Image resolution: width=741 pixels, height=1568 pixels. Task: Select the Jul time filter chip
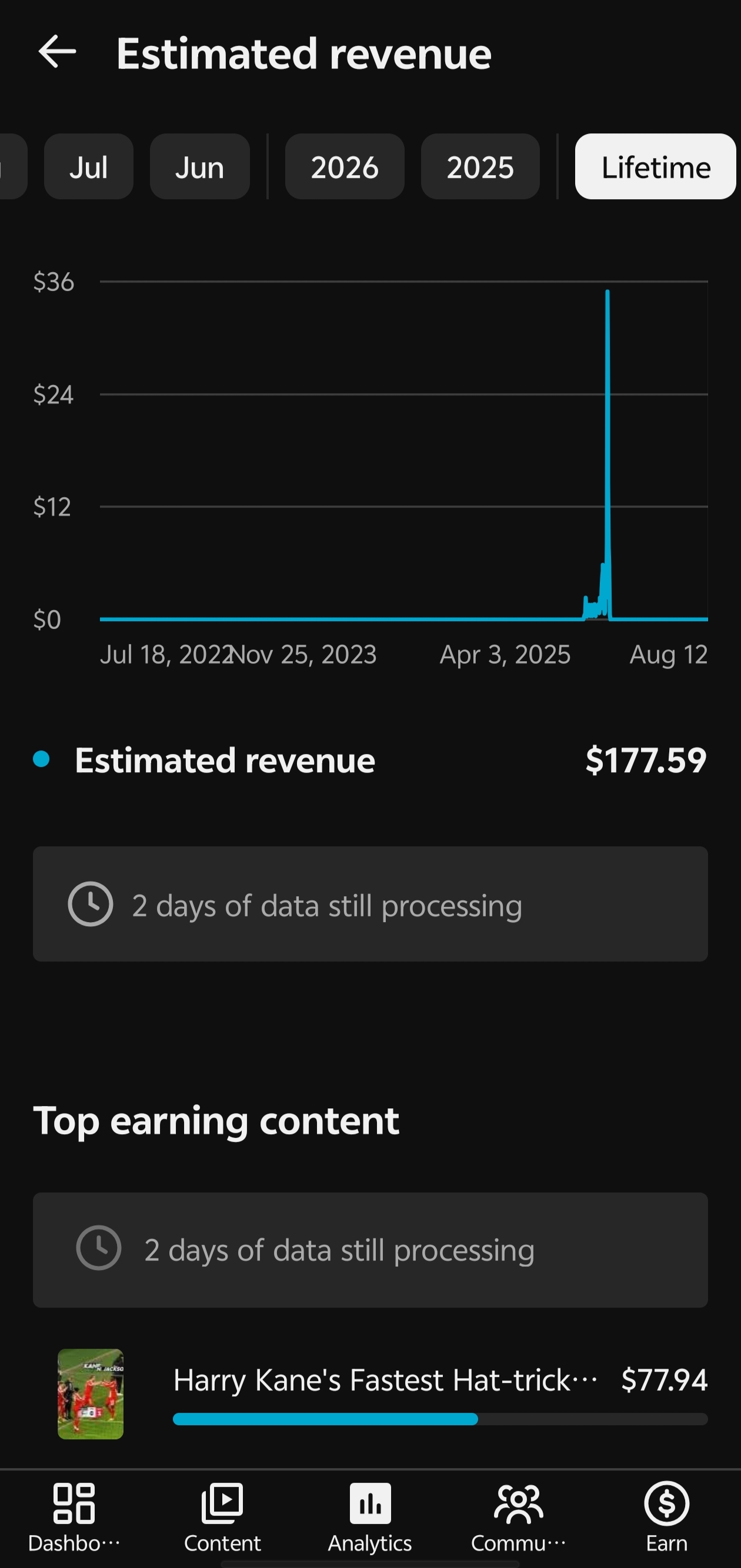(89, 166)
